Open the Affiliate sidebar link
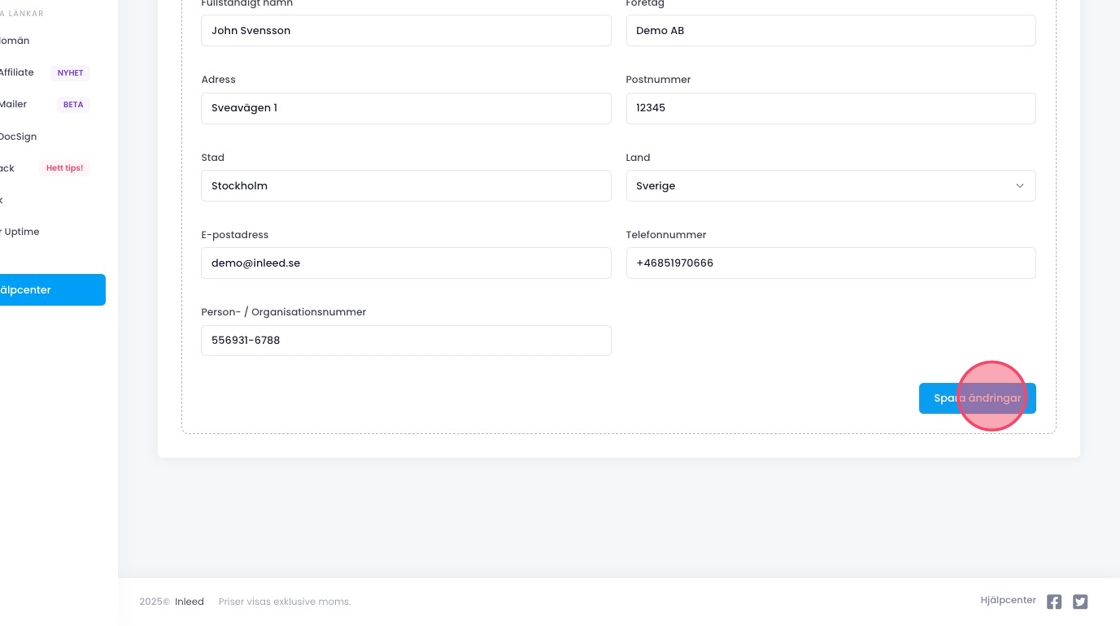 [x=17, y=73]
